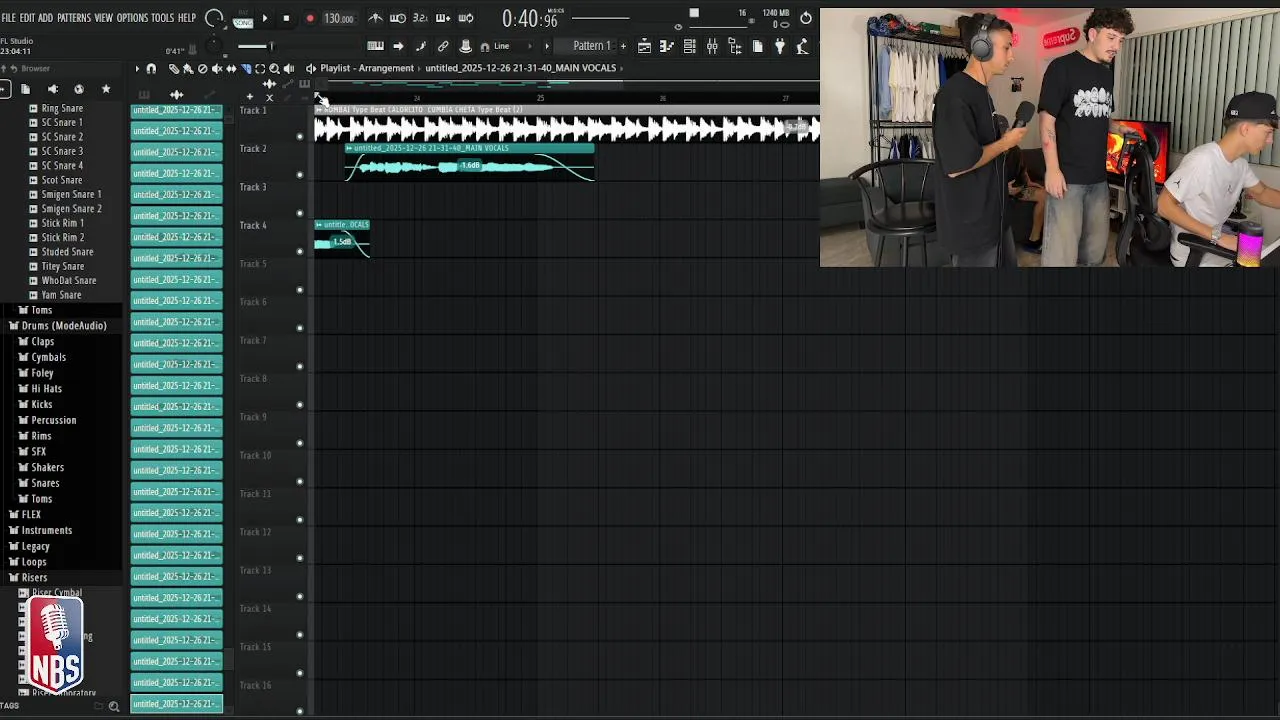Click the 0:40:96 time display
The width and height of the screenshot is (1280, 720).
click(x=530, y=19)
